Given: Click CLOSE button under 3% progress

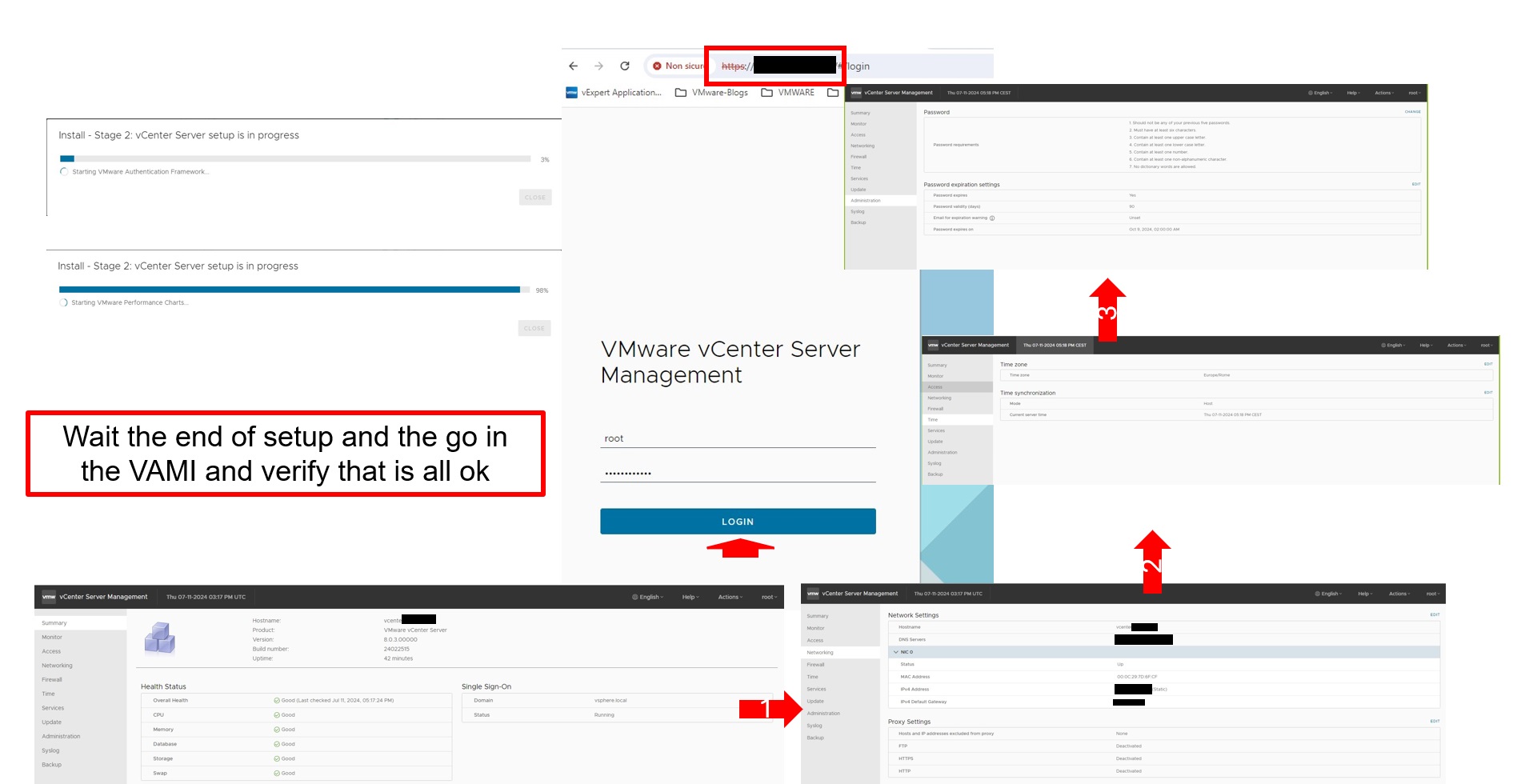Looking at the screenshot, I should click(535, 198).
